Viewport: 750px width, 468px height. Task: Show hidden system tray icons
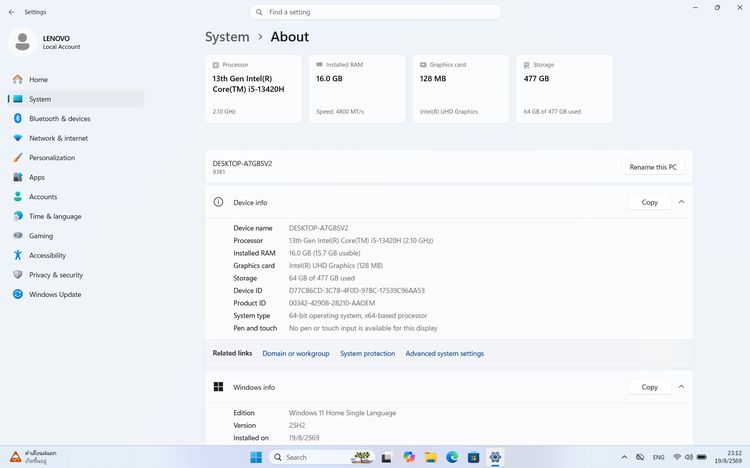click(x=624, y=457)
